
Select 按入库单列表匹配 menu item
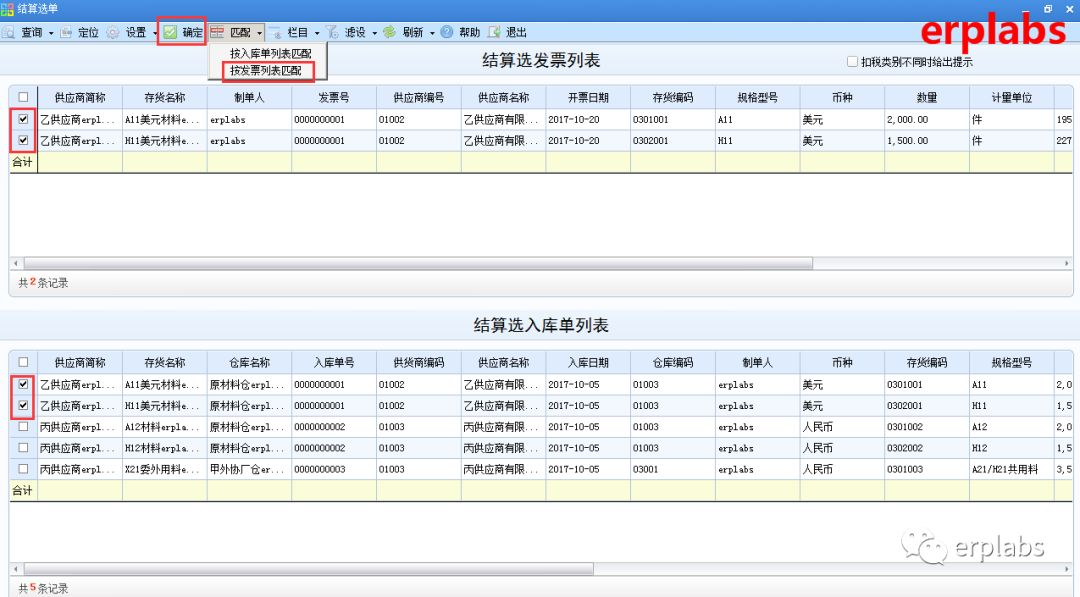(271, 53)
